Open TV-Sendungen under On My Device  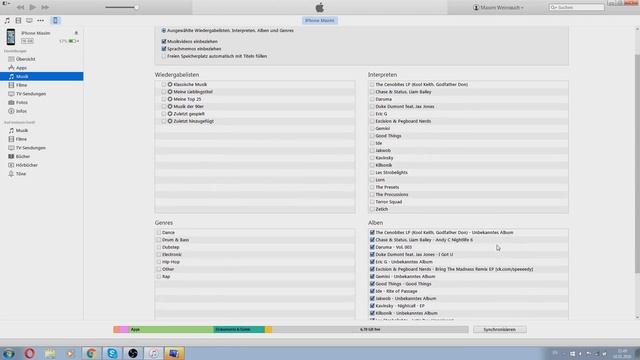tap(31, 148)
